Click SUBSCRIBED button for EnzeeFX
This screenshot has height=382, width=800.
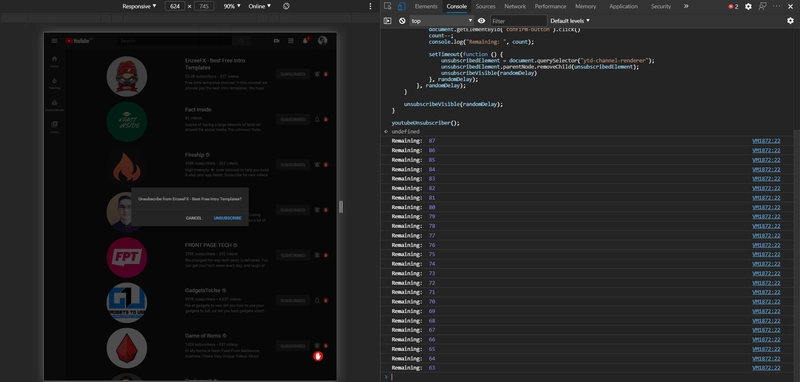coord(293,74)
